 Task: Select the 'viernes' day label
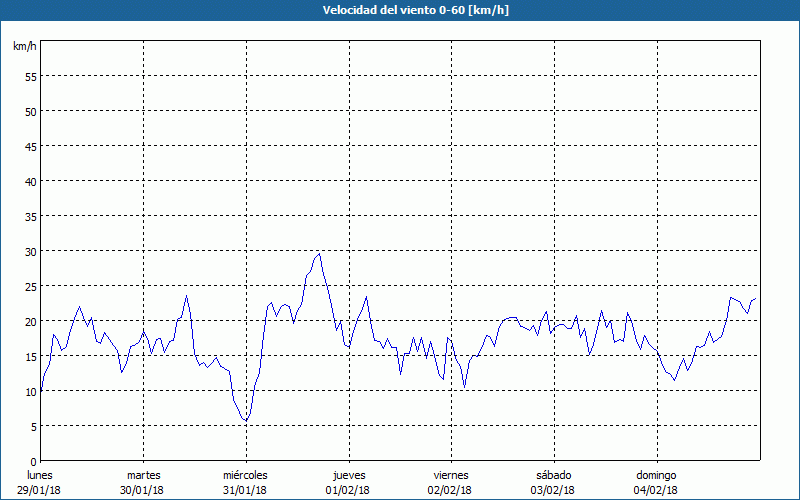pyautogui.click(x=451, y=475)
